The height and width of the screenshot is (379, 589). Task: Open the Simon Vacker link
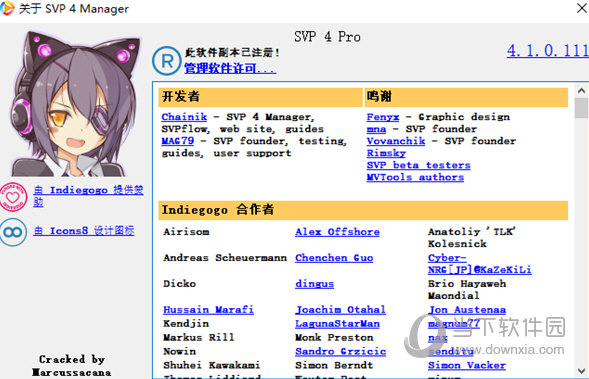tap(467, 365)
